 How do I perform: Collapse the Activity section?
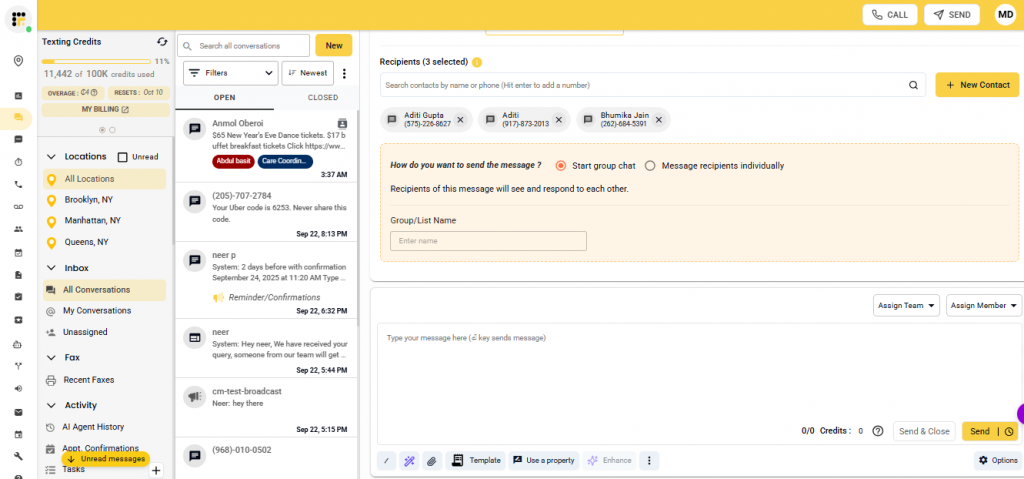coord(51,405)
